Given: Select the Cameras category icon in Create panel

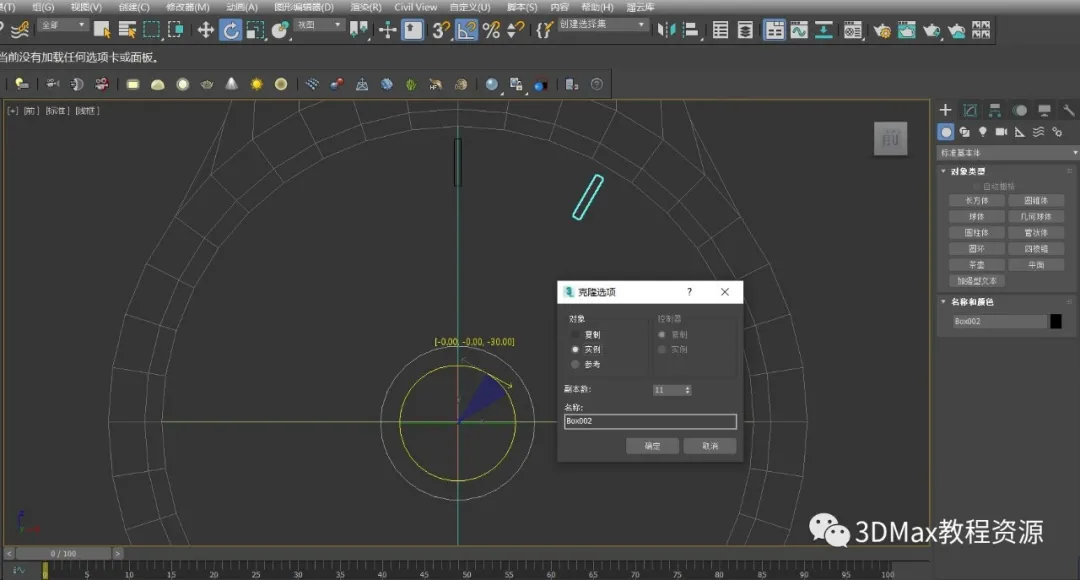Looking at the screenshot, I should tap(1001, 132).
